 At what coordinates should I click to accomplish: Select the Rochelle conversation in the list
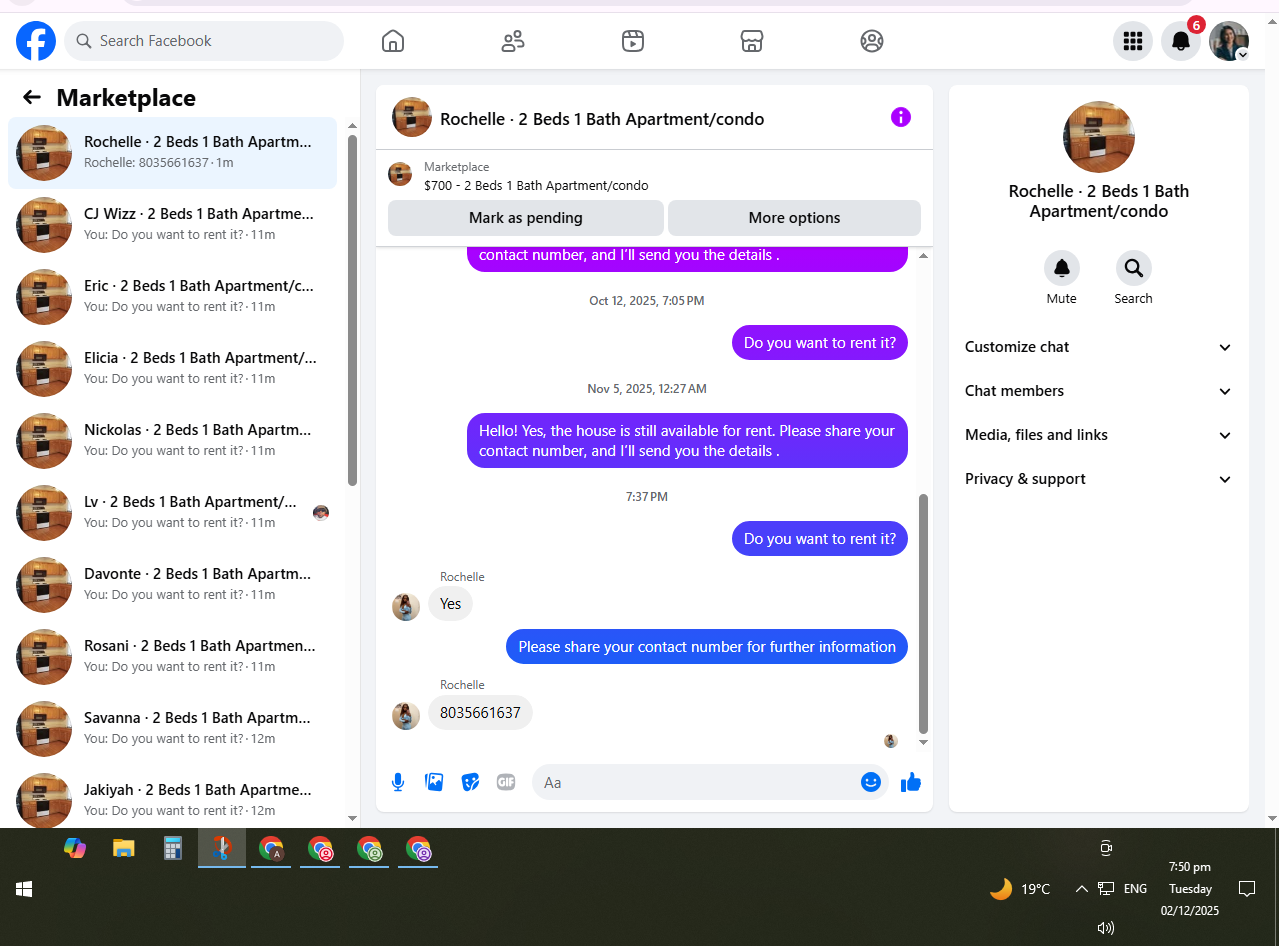[173, 153]
